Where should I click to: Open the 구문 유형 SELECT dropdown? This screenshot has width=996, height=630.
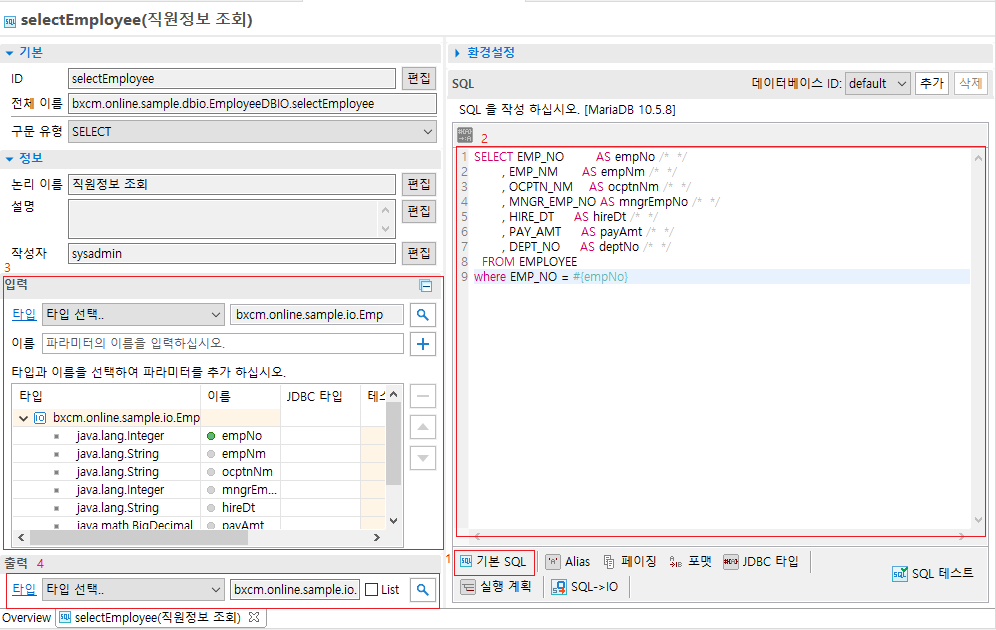click(x=252, y=131)
